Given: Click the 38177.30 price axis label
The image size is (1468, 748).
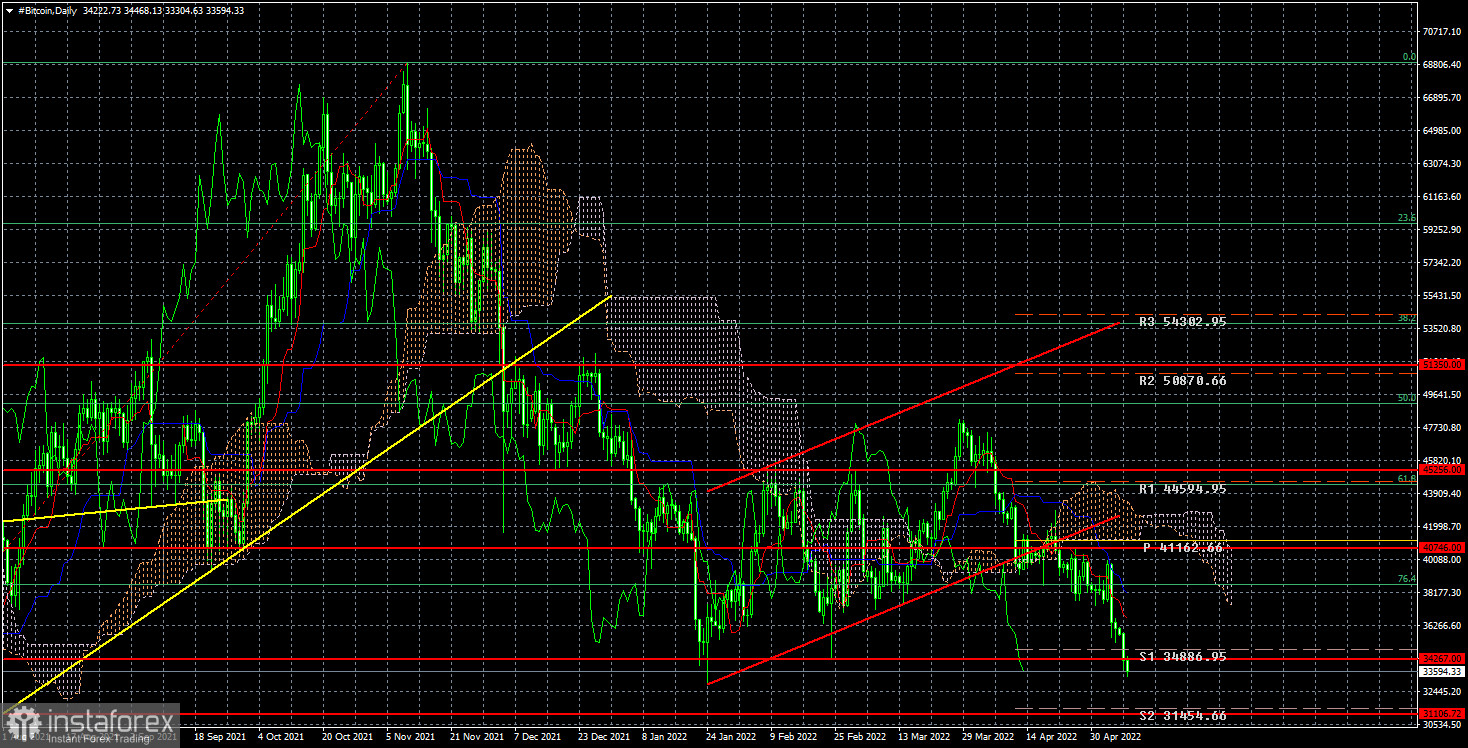Looking at the screenshot, I should (x=1444, y=593).
